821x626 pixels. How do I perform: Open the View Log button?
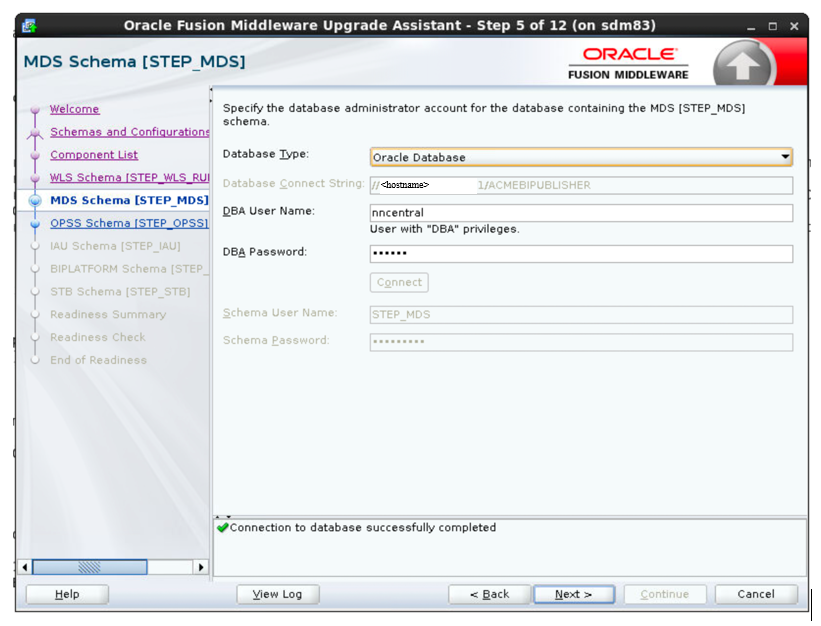click(x=278, y=594)
